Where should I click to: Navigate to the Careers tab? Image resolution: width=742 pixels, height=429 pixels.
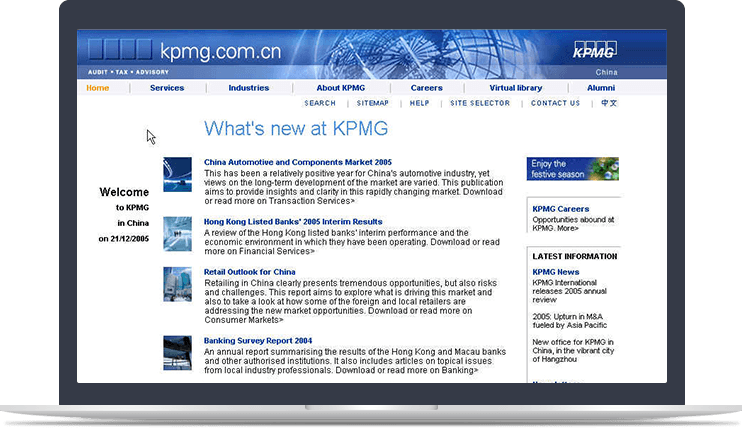coord(426,88)
